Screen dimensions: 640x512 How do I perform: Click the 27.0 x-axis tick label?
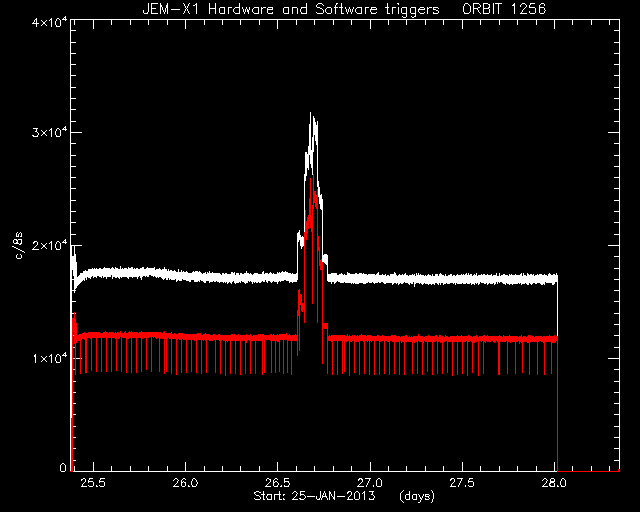(370, 483)
